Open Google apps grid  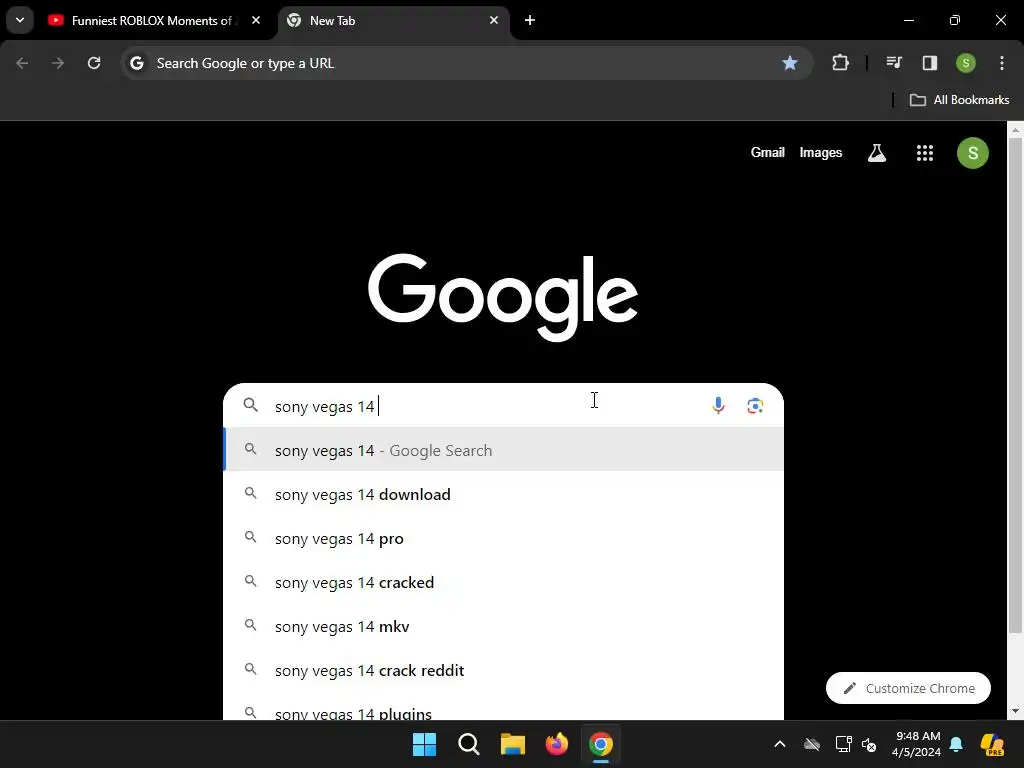[x=924, y=153]
